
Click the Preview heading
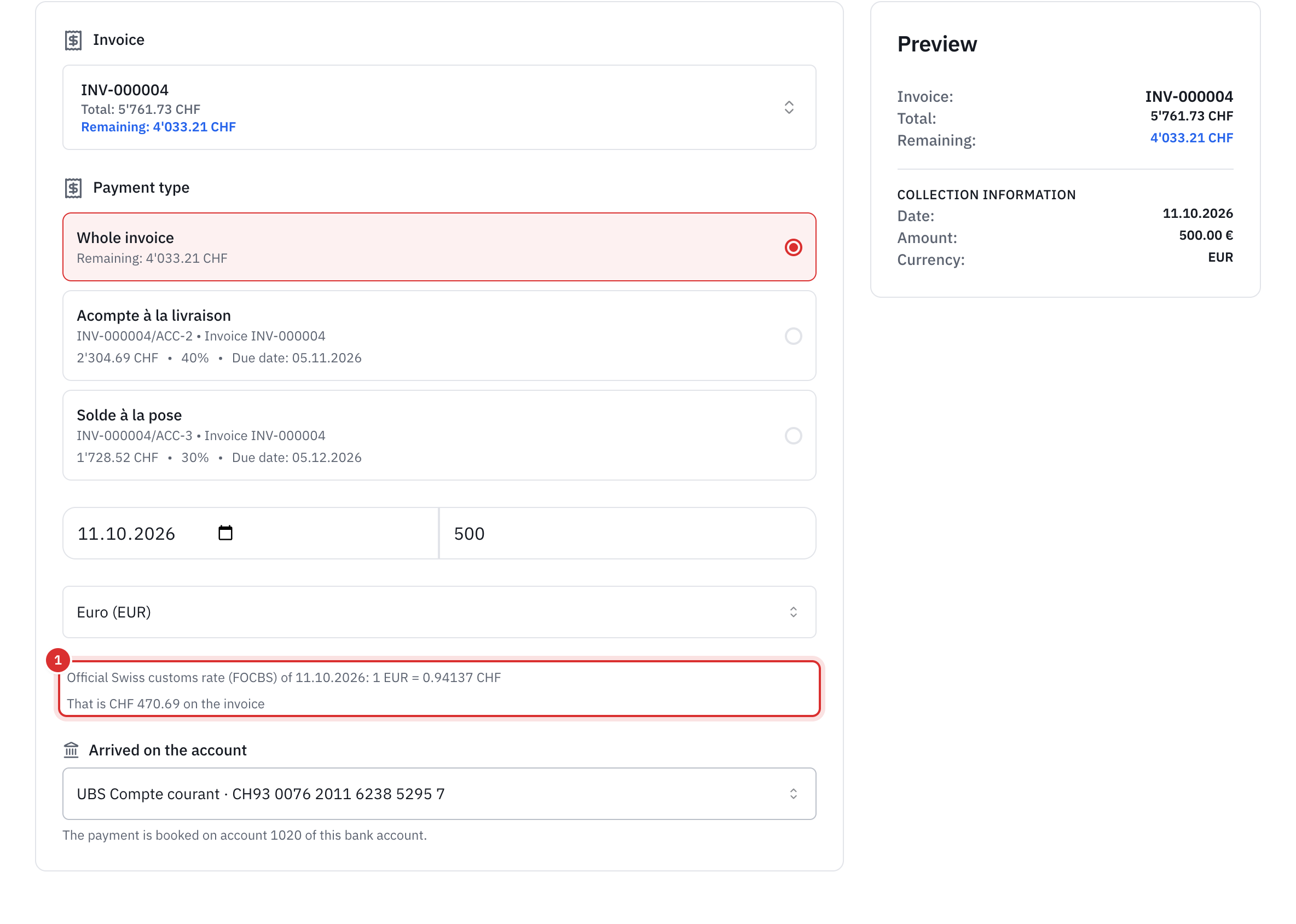(x=937, y=44)
